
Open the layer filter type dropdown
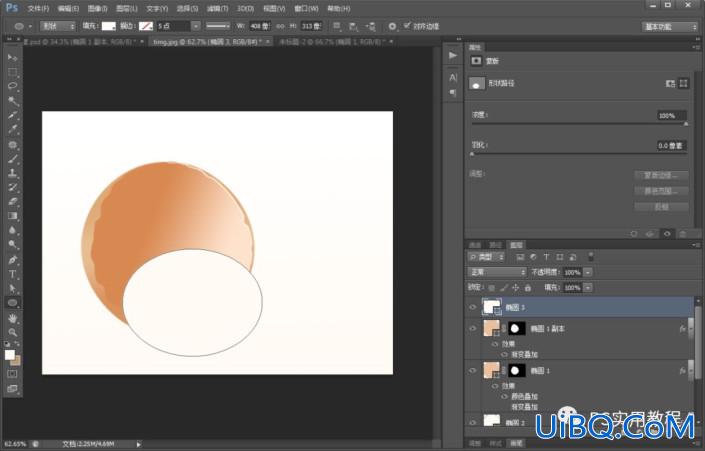(x=486, y=257)
